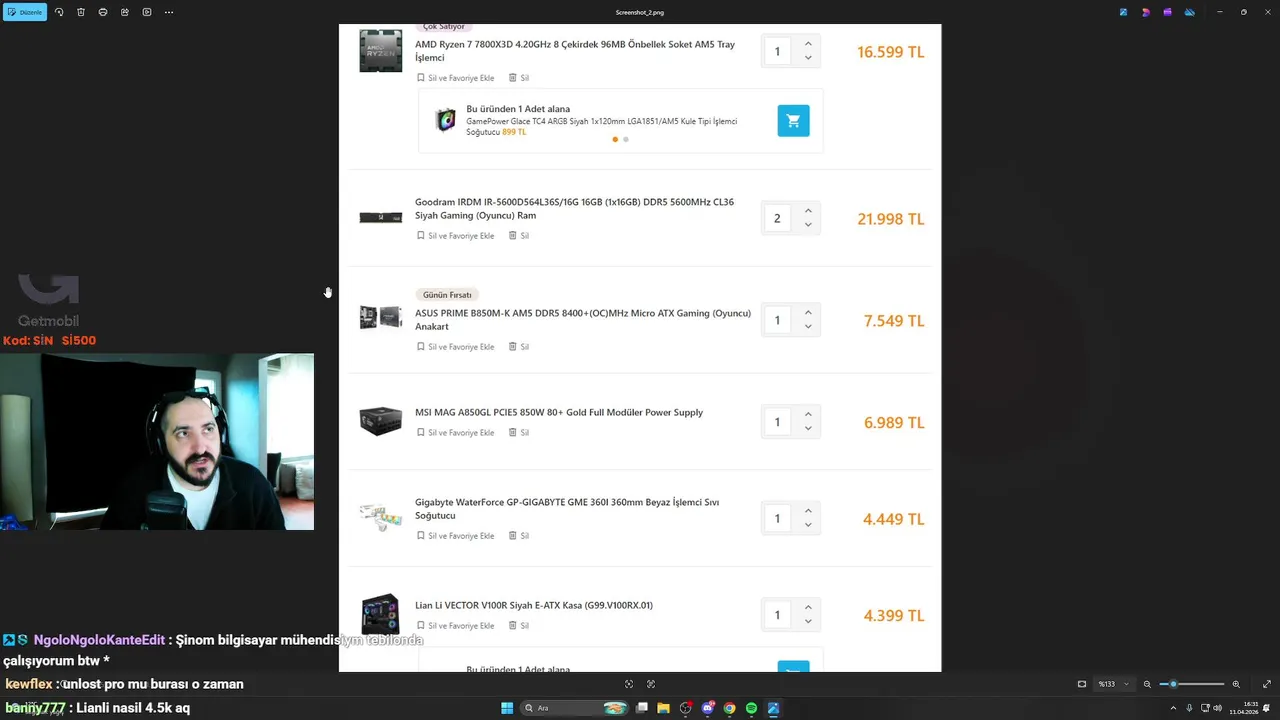Increase quantity for AMD Ryzen 7 7800X3D

[x=808, y=44]
